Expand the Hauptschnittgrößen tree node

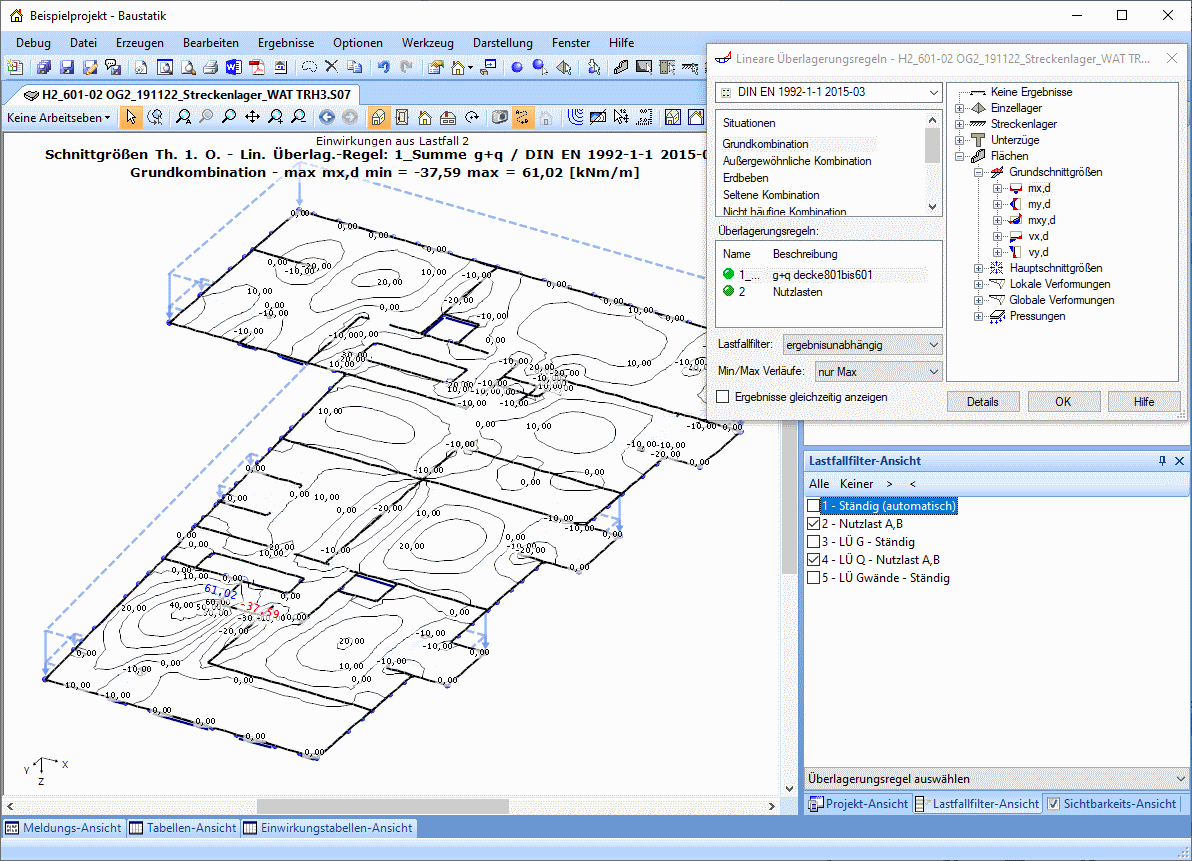point(978,268)
